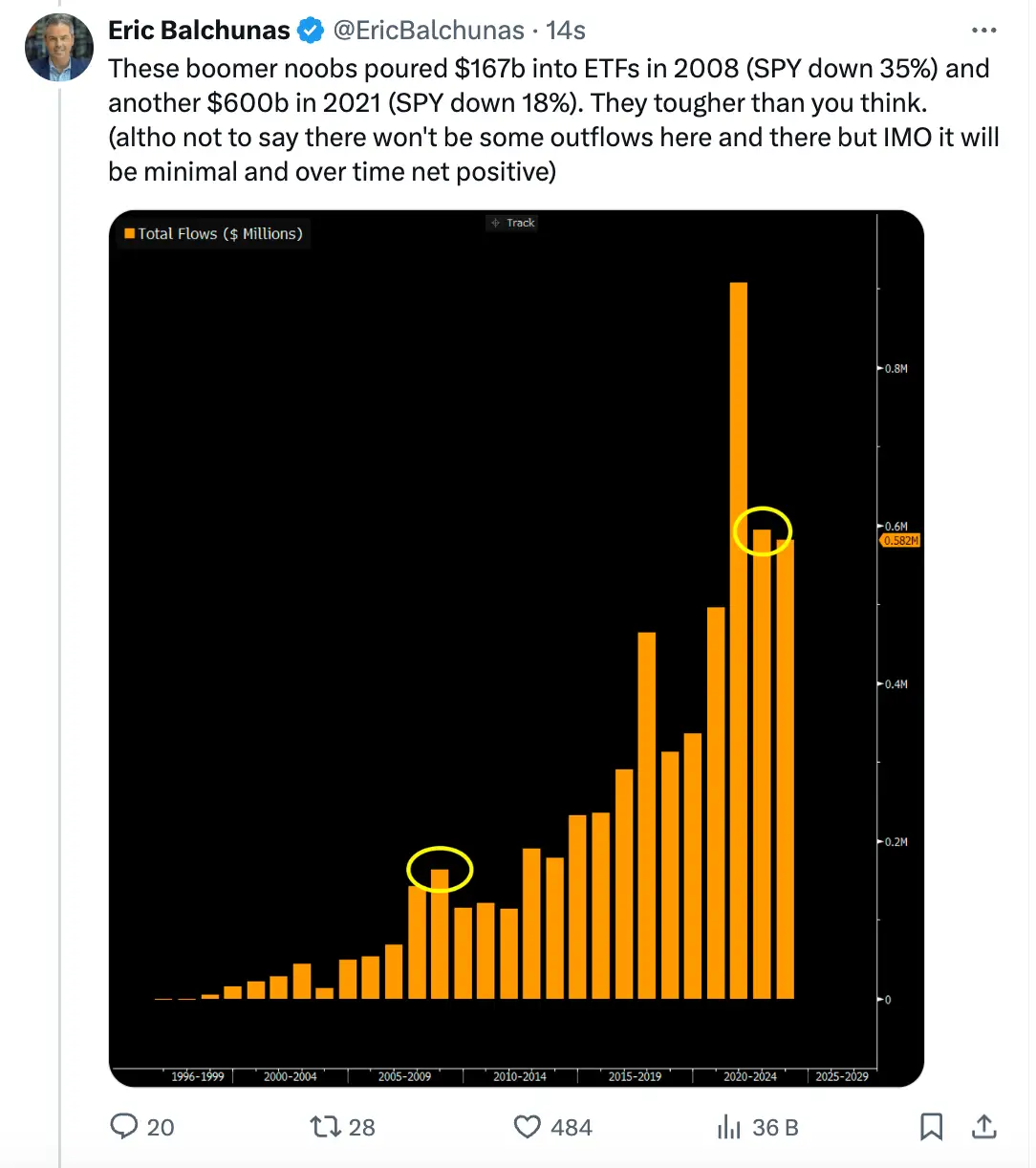Open the @EricBalchunas handle link
Screen dimensions: 1036x1168
click(x=428, y=31)
